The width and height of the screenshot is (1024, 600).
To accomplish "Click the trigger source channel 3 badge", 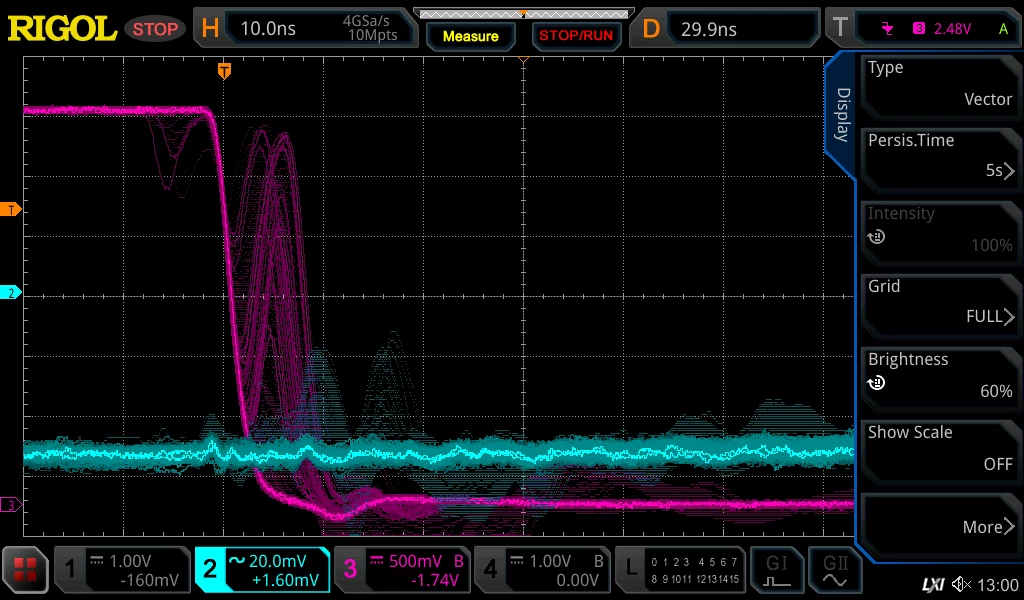I will (918, 28).
